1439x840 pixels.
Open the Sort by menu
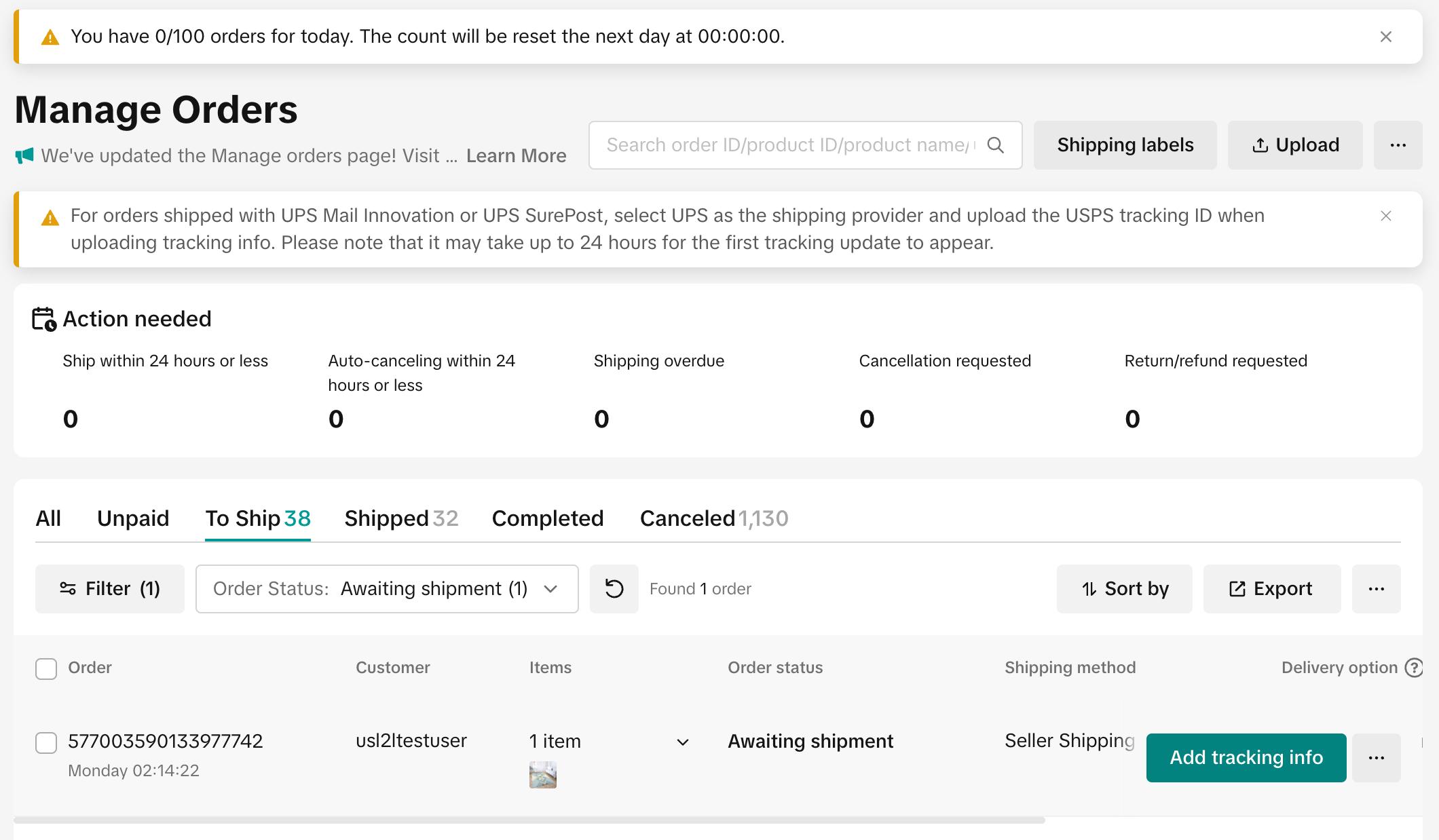coord(1124,589)
